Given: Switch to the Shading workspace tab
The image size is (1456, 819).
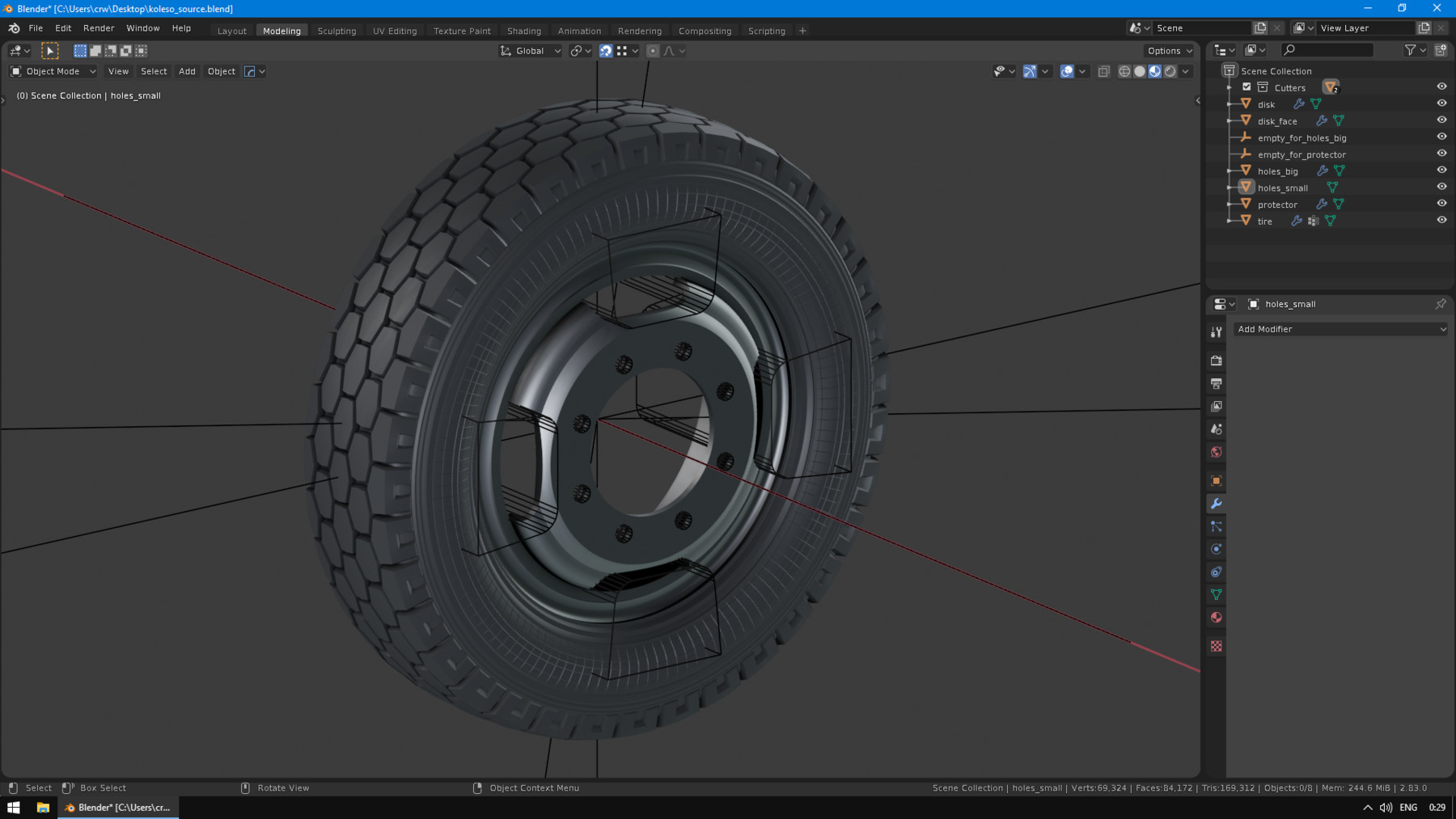Looking at the screenshot, I should [x=524, y=31].
